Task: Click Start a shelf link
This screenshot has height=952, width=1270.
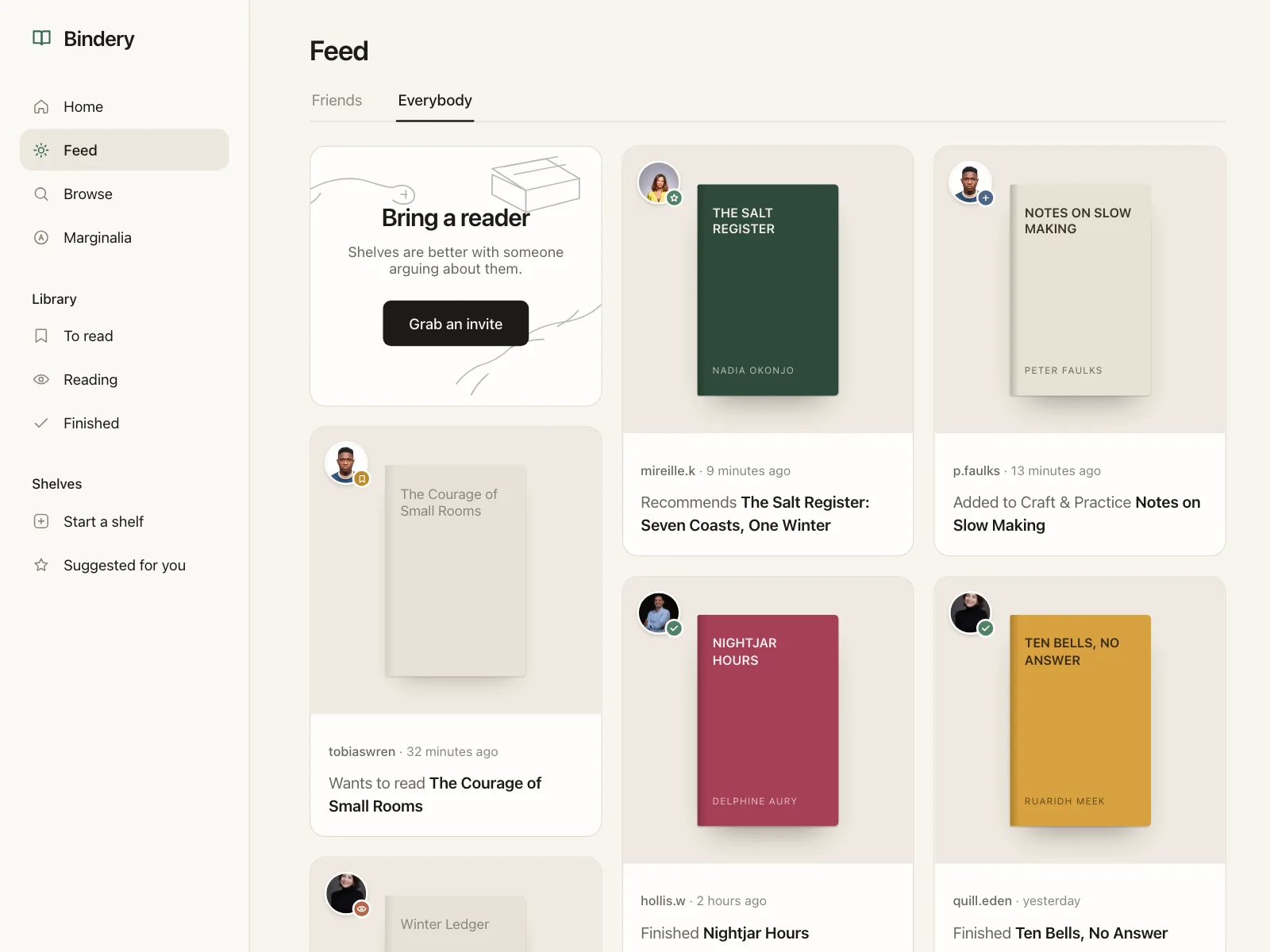Action: [125, 521]
